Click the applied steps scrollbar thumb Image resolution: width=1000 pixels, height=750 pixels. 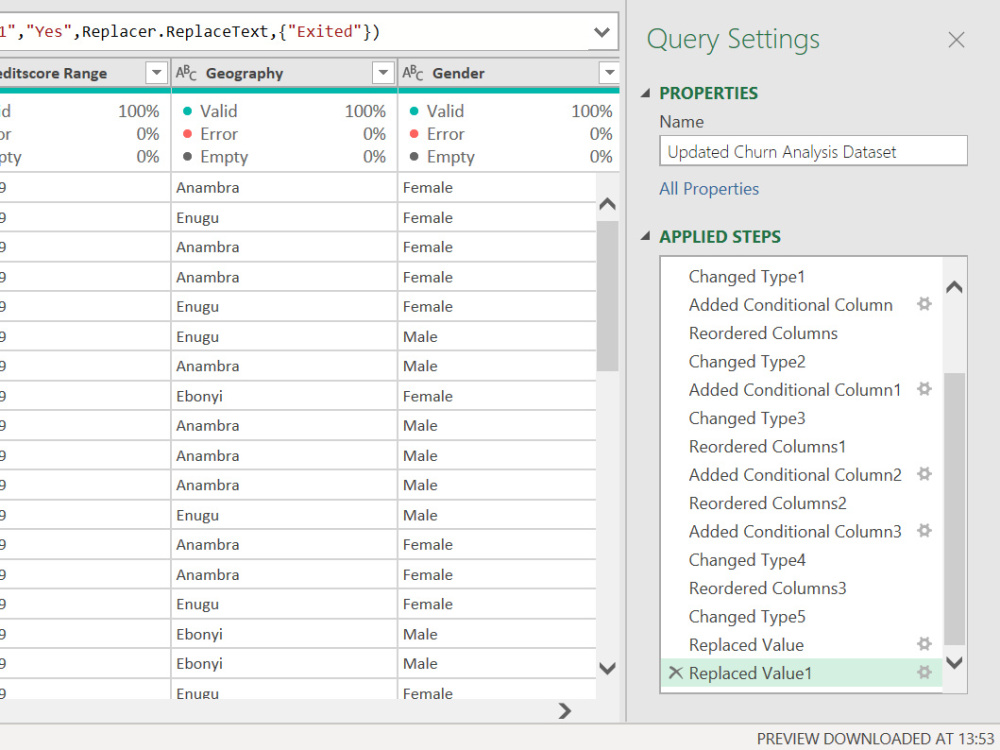[954, 509]
